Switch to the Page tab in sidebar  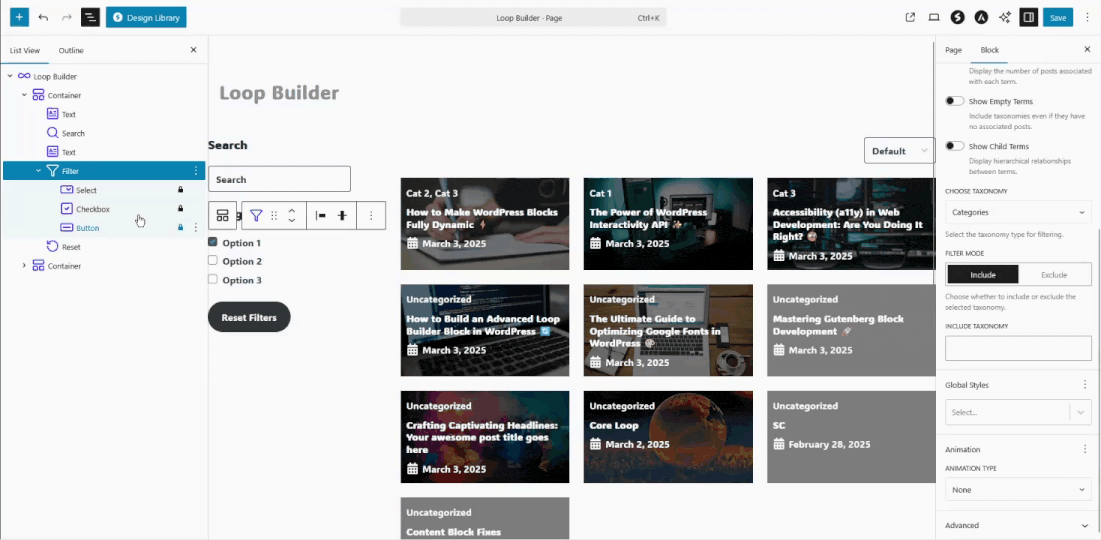[x=953, y=50]
